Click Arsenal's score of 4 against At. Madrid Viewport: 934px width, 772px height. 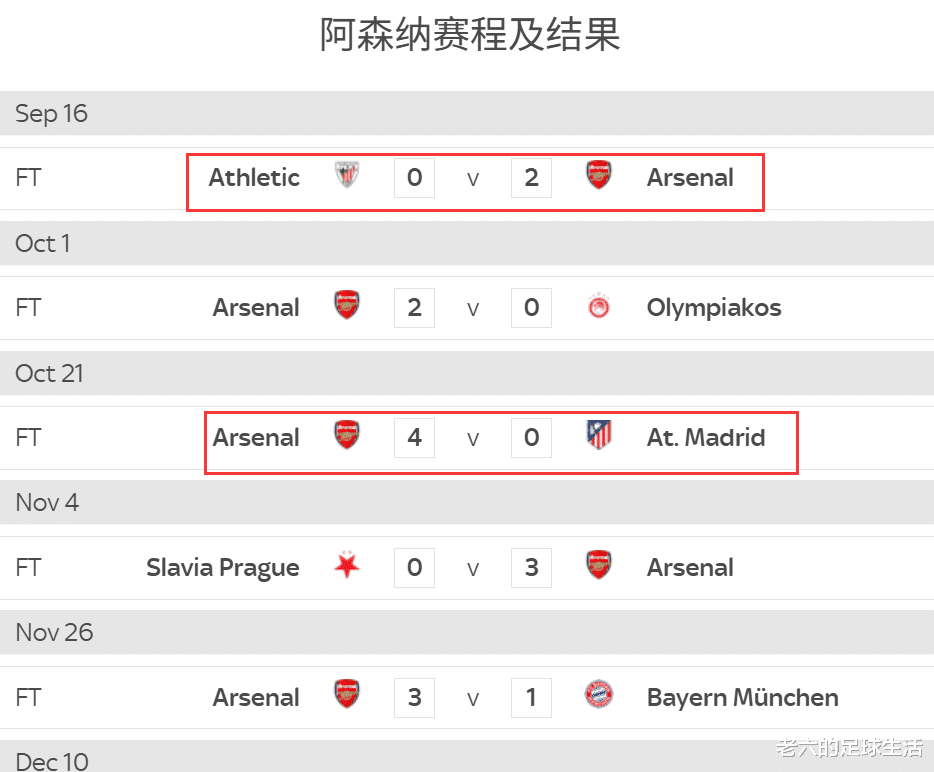pyautogui.click(x=414, y=437)
